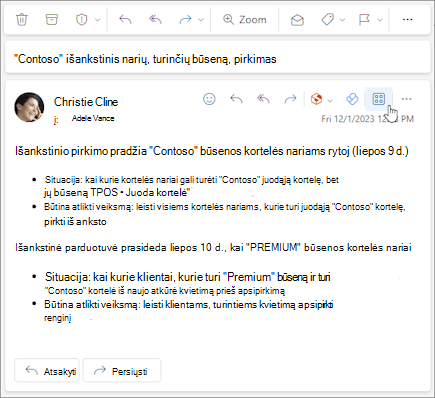Click the subject line "Contoso" išankstinis narių
This screenshot has height=398, width=435.
click(145, 59)
